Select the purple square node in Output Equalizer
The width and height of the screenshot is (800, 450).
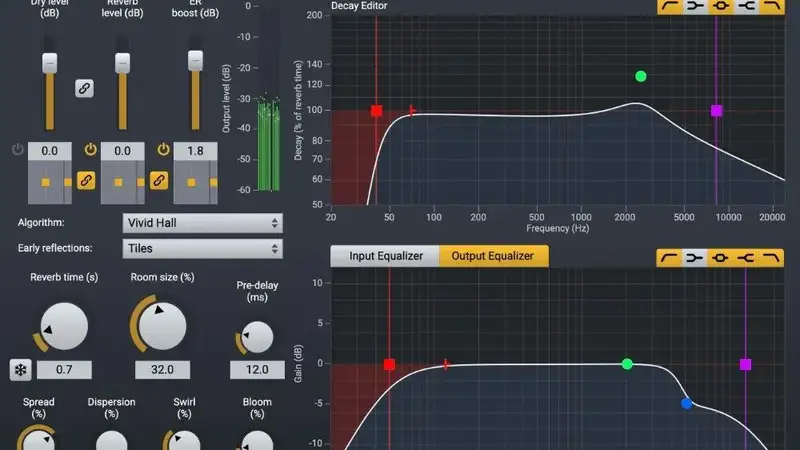click(745, 364)
